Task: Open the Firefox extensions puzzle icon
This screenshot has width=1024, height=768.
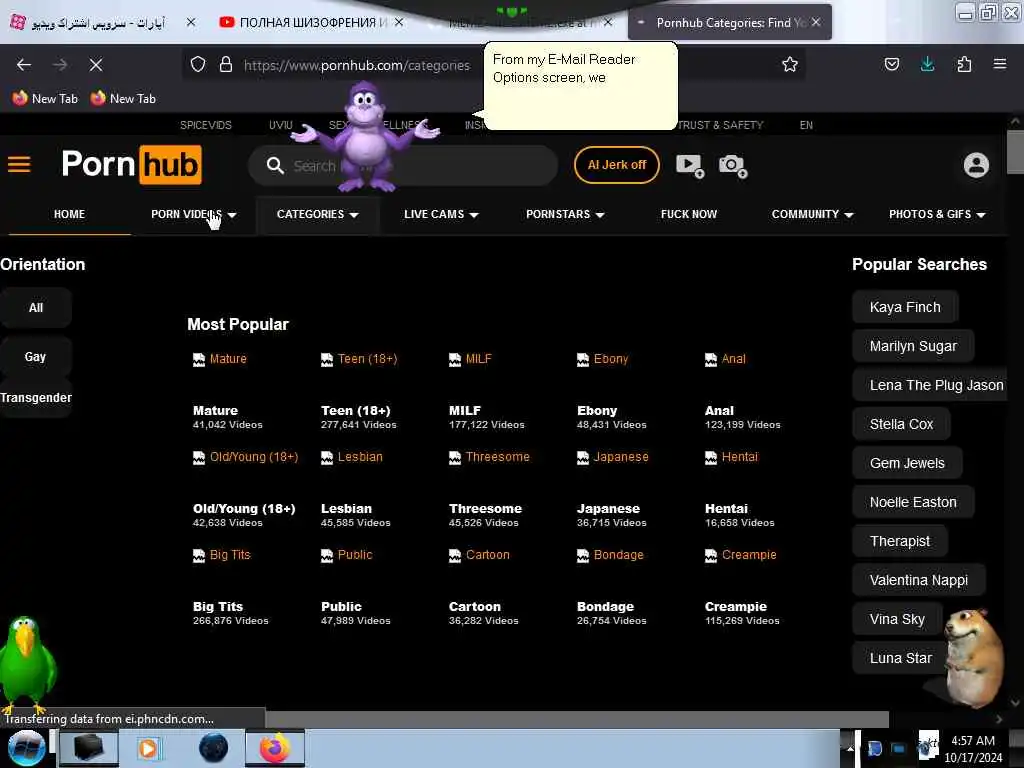Action: point(964,64)
